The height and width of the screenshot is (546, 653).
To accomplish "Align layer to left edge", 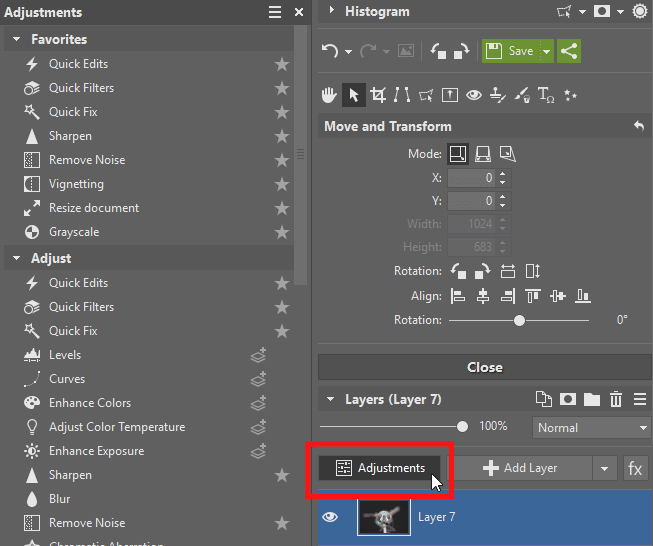I will tap(458, 297).
